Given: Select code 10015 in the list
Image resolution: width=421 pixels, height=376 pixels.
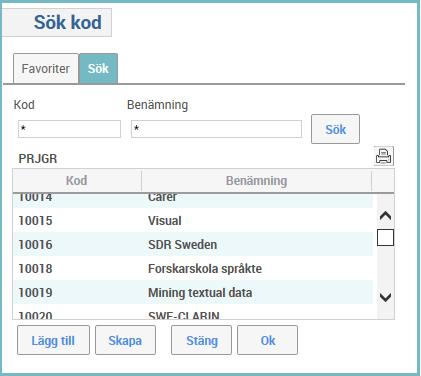Looking at the screenshot, I should coord(35,221).
